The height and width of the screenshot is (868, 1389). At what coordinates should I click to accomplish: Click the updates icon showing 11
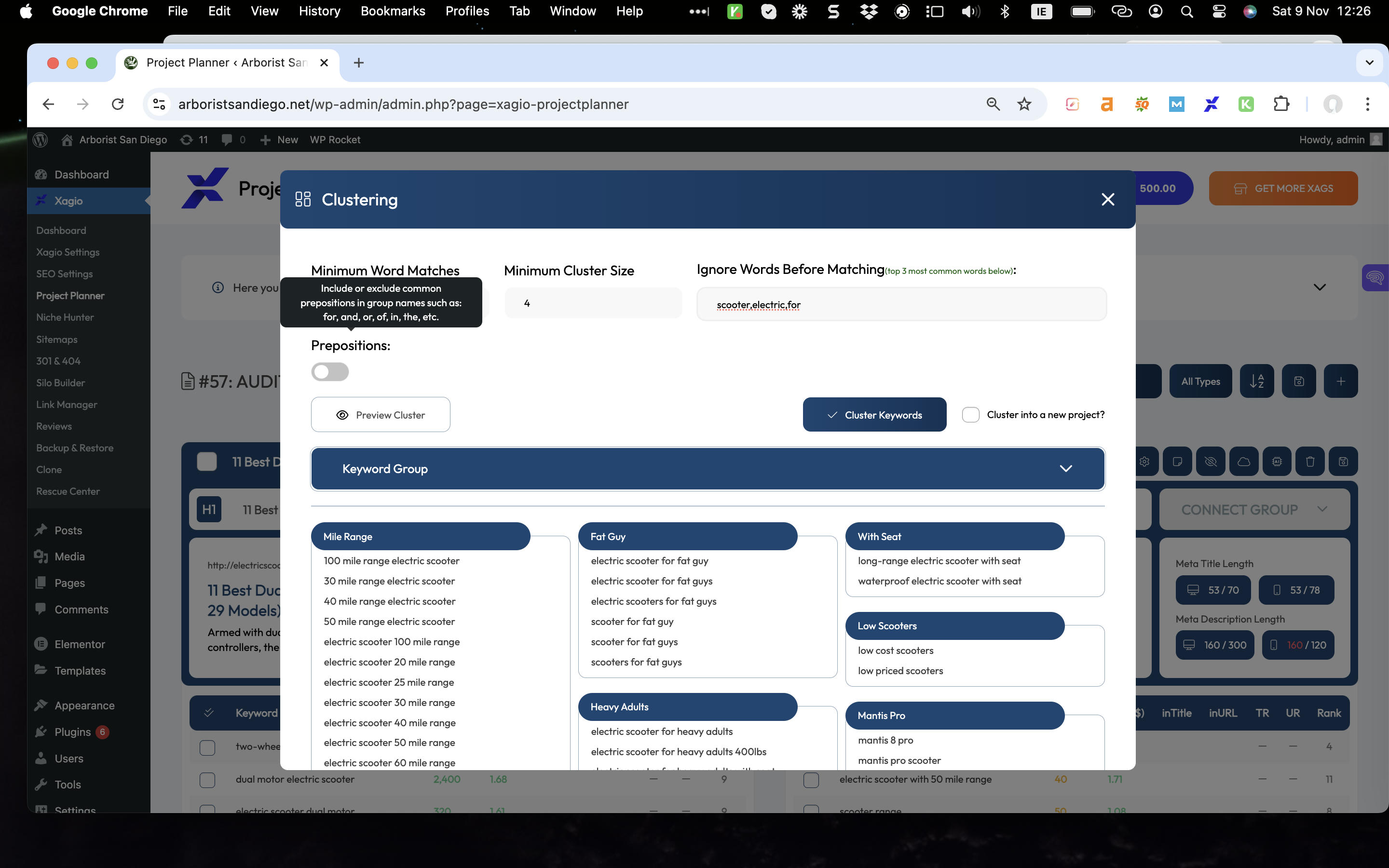[194, 139]
